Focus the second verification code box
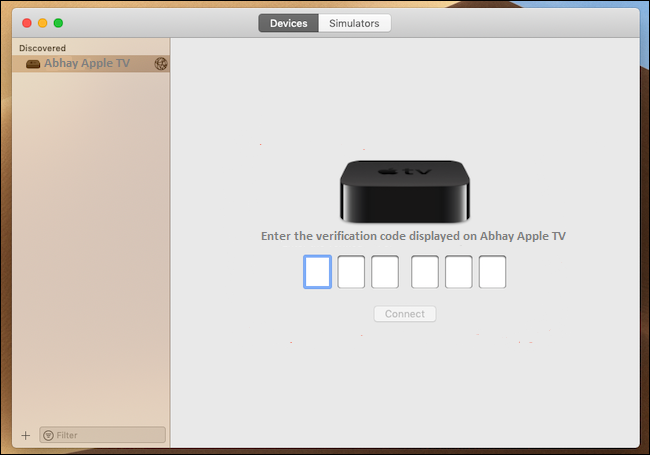This screenshot has height=455, width=650. [351, 272]
